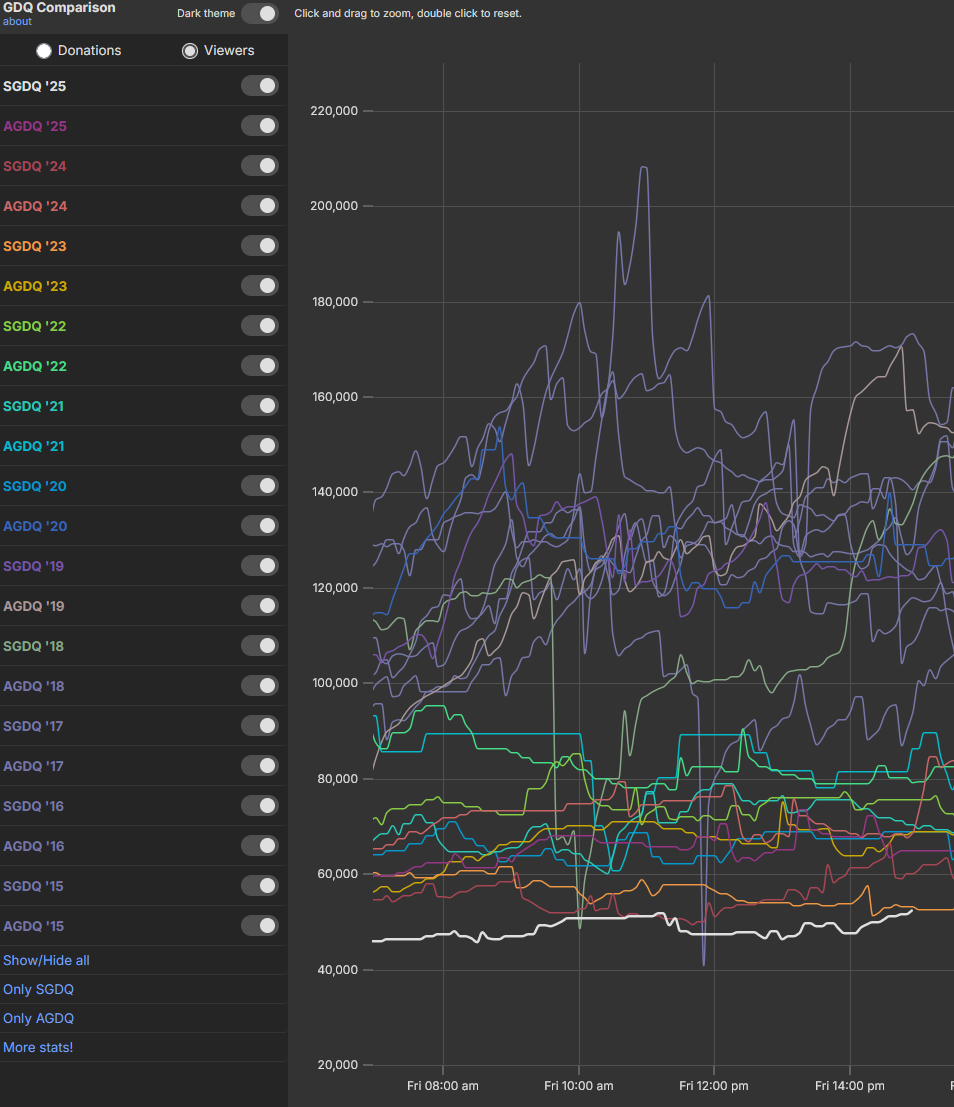Toggle the SGDQ '16 series switch
The height and width of the screenshot is (1107, 954).
click(x=259, y=806)
